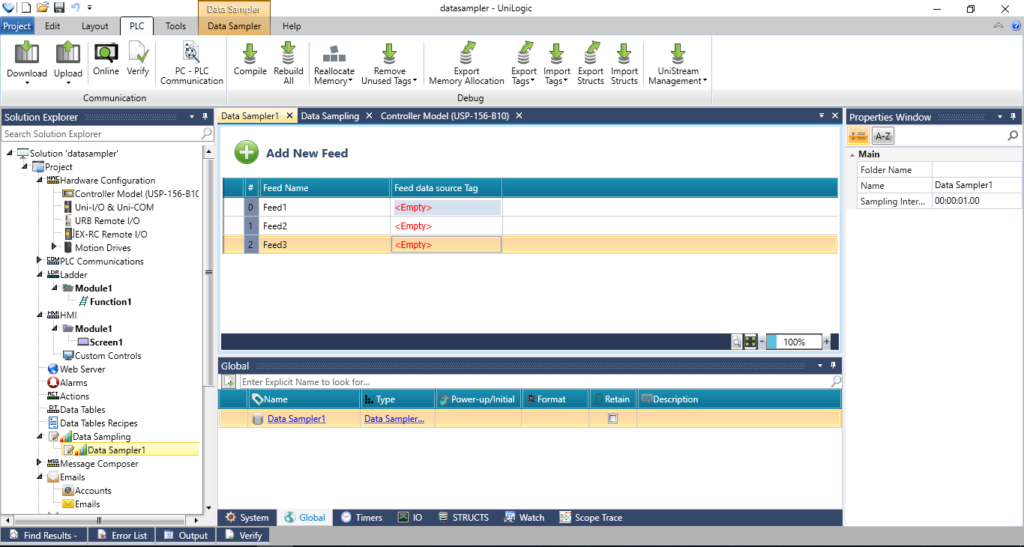This screenshot has height=547, width=1024.
Task: Open Import Tags menu
Action: pyautogui.click(x=556, y=63)
